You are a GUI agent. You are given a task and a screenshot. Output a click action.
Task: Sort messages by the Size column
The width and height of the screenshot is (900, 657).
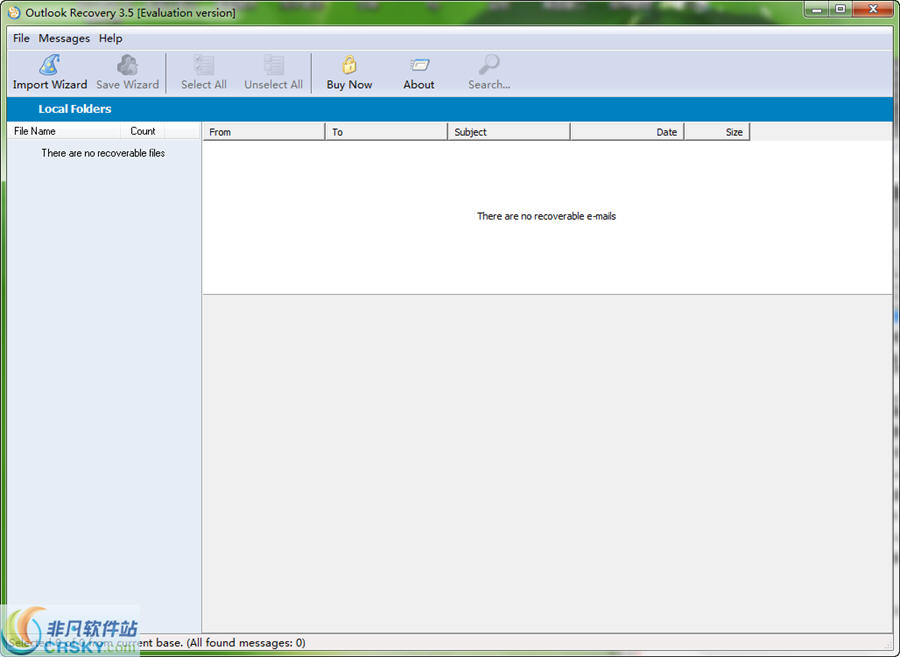(x=717, y=132)
